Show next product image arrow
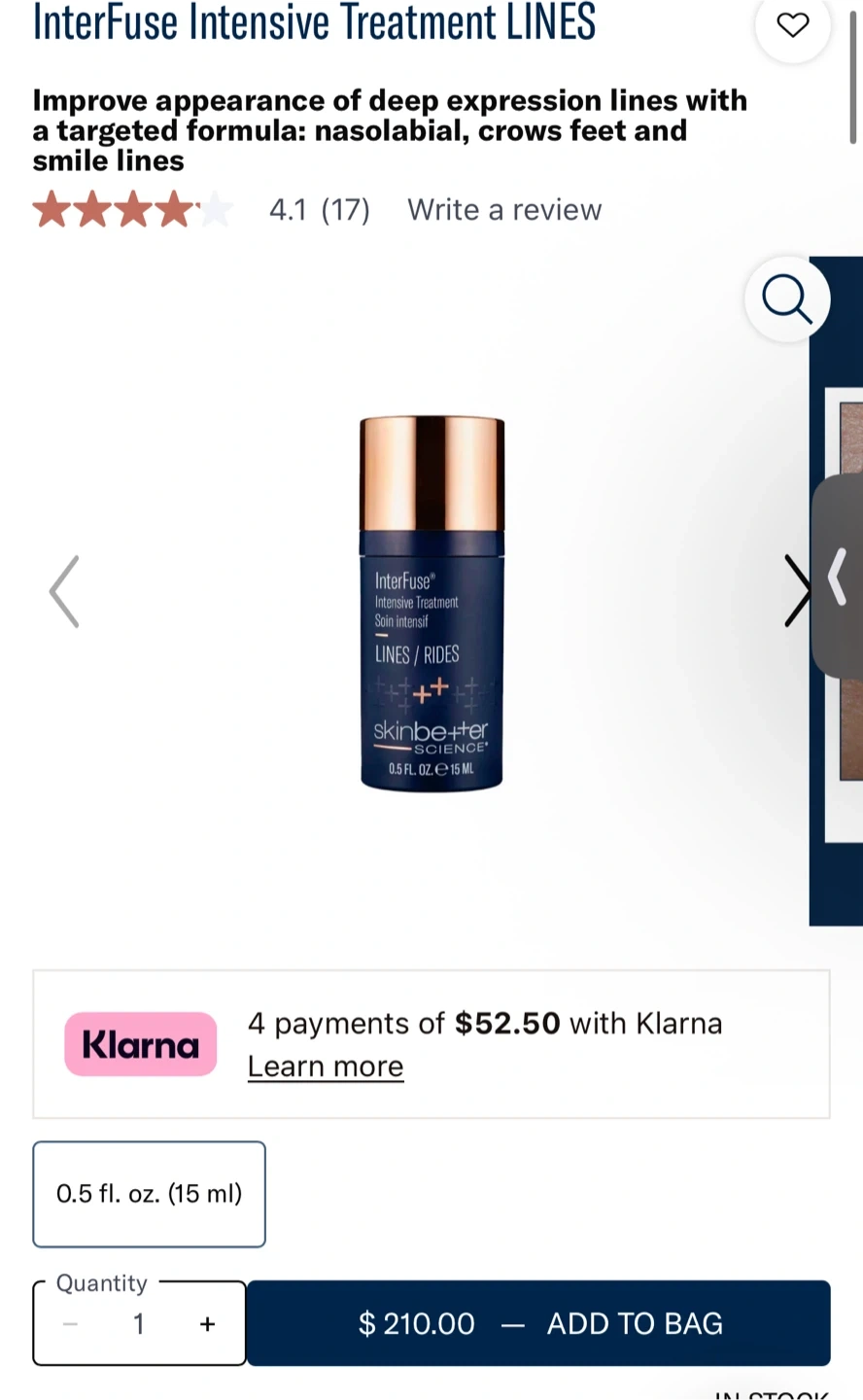 [x=798, y=591]
